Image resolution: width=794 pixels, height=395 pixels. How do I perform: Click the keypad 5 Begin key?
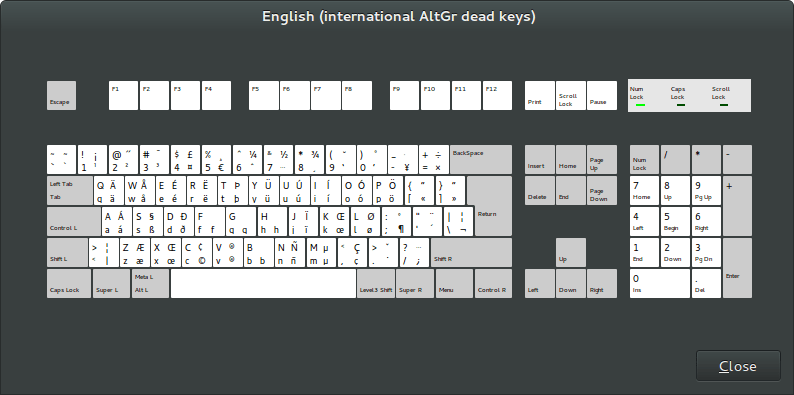[676, 221]
